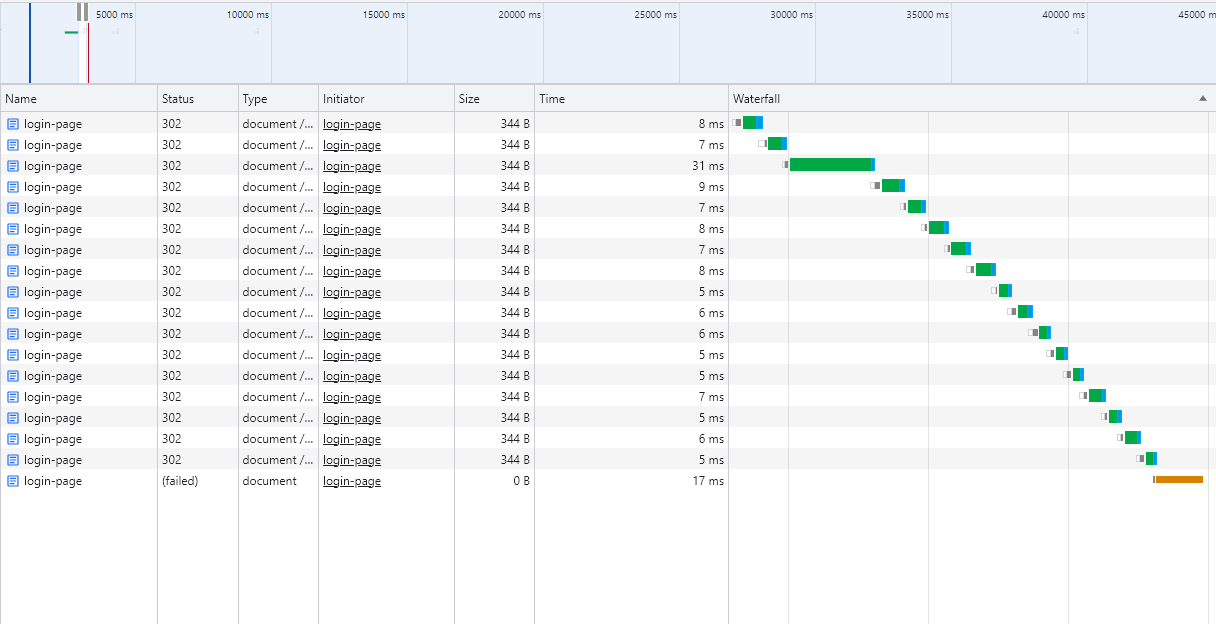Click the 40000 ms mark in the overview
The height and width of the screenshot is (624, 1216).
(x=1064, y=15)
